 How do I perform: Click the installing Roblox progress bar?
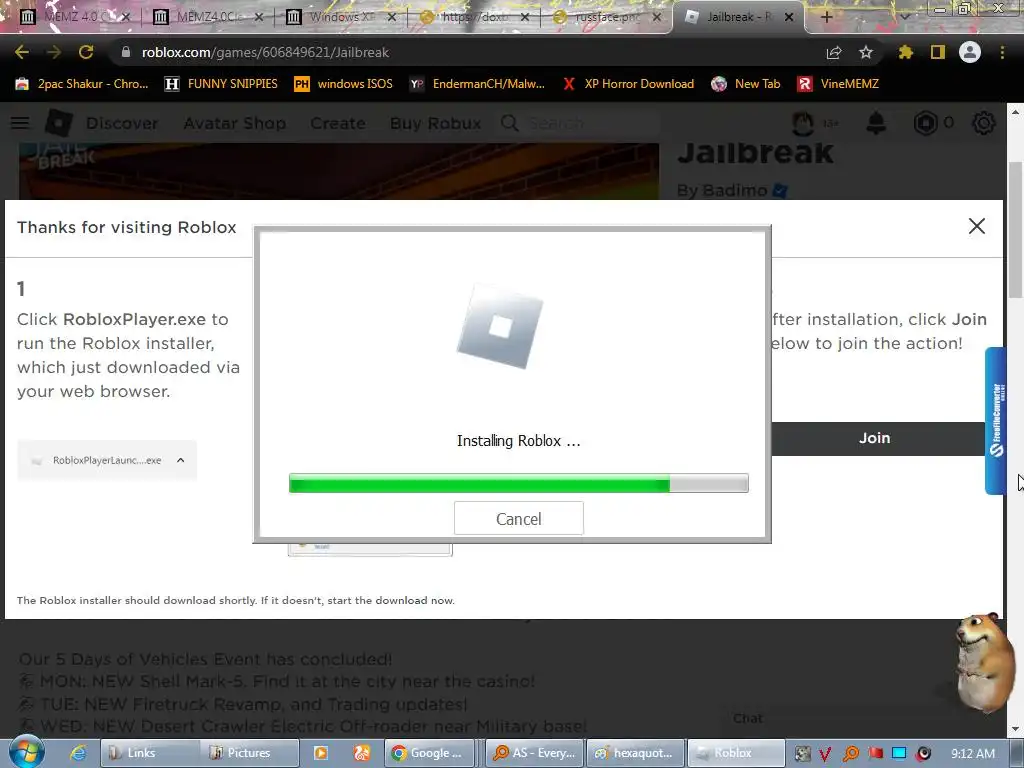pos(519,483)
